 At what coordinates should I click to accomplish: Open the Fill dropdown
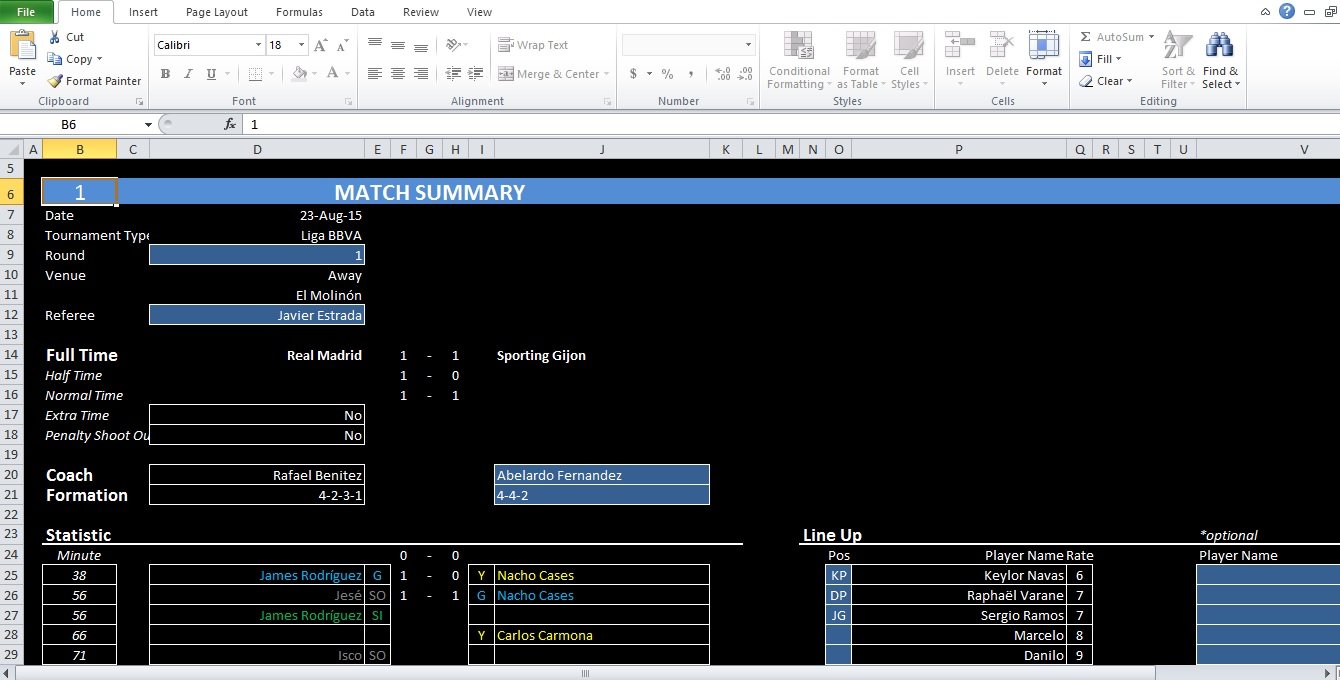[x=1101, y=59]
